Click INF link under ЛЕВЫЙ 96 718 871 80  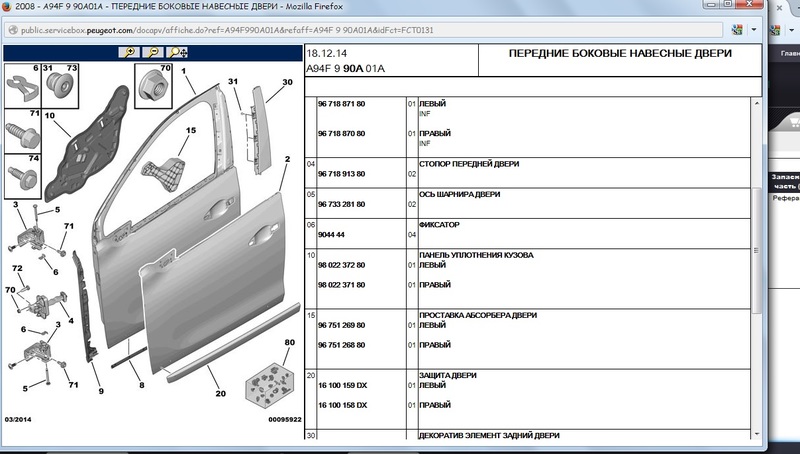click(x=424, y=114)
